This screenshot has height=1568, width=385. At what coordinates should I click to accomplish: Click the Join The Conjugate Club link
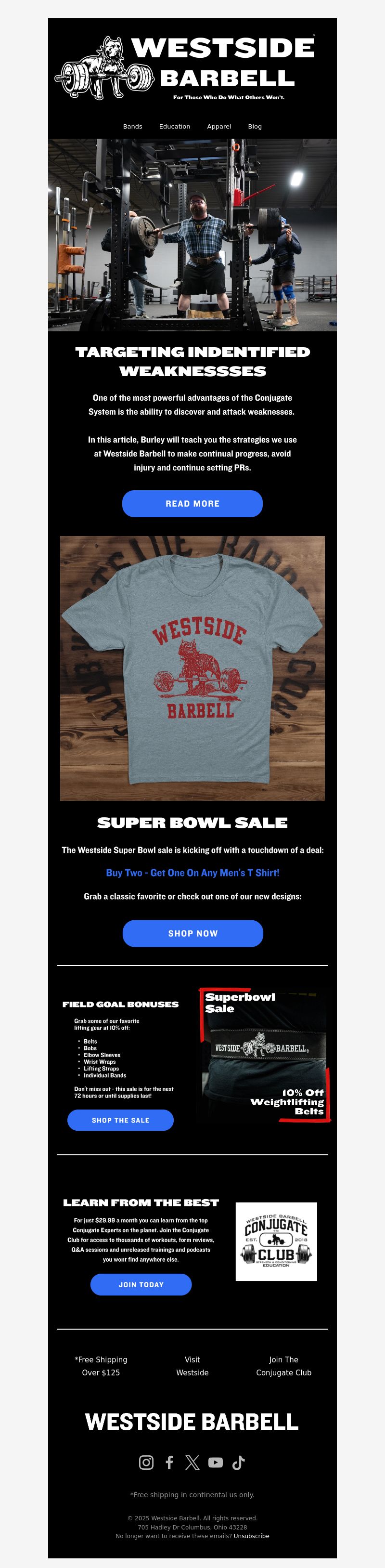pos(283,1366)
